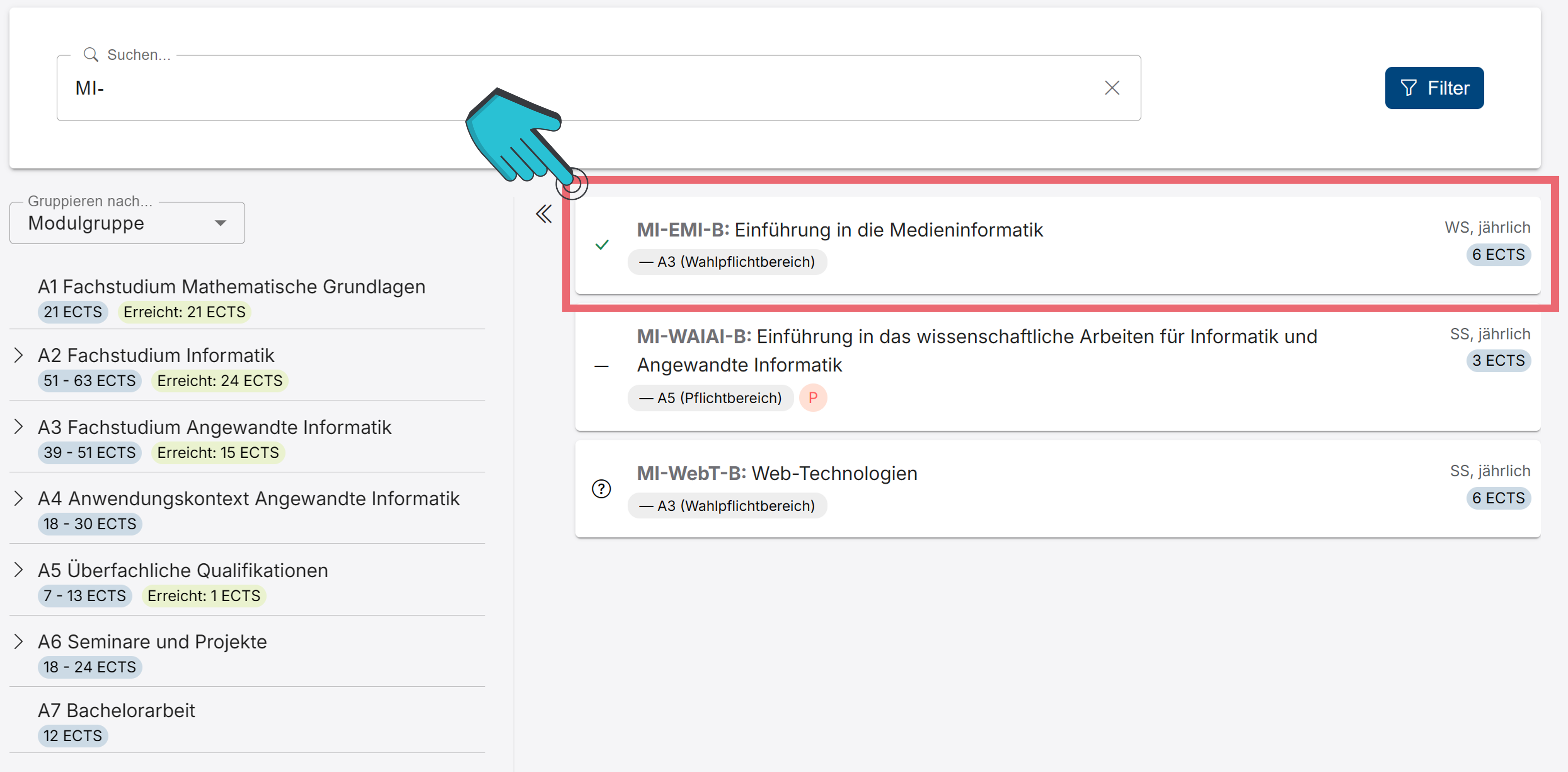Click the search magnifier icon
The image size is (1568, 772).
point(91,55)
